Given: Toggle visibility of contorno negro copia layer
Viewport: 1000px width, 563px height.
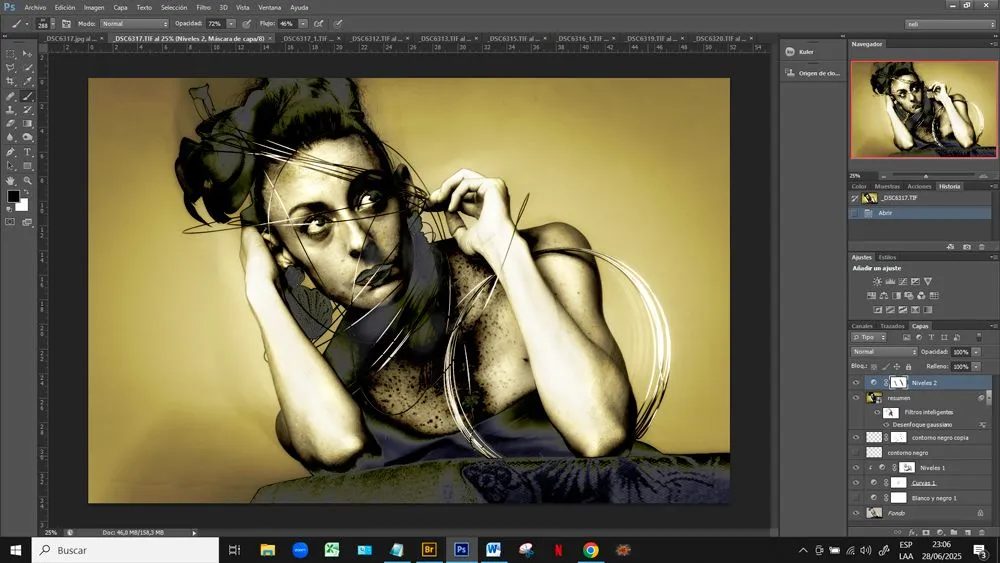Looking at the screenshot, I should point(856,437).
